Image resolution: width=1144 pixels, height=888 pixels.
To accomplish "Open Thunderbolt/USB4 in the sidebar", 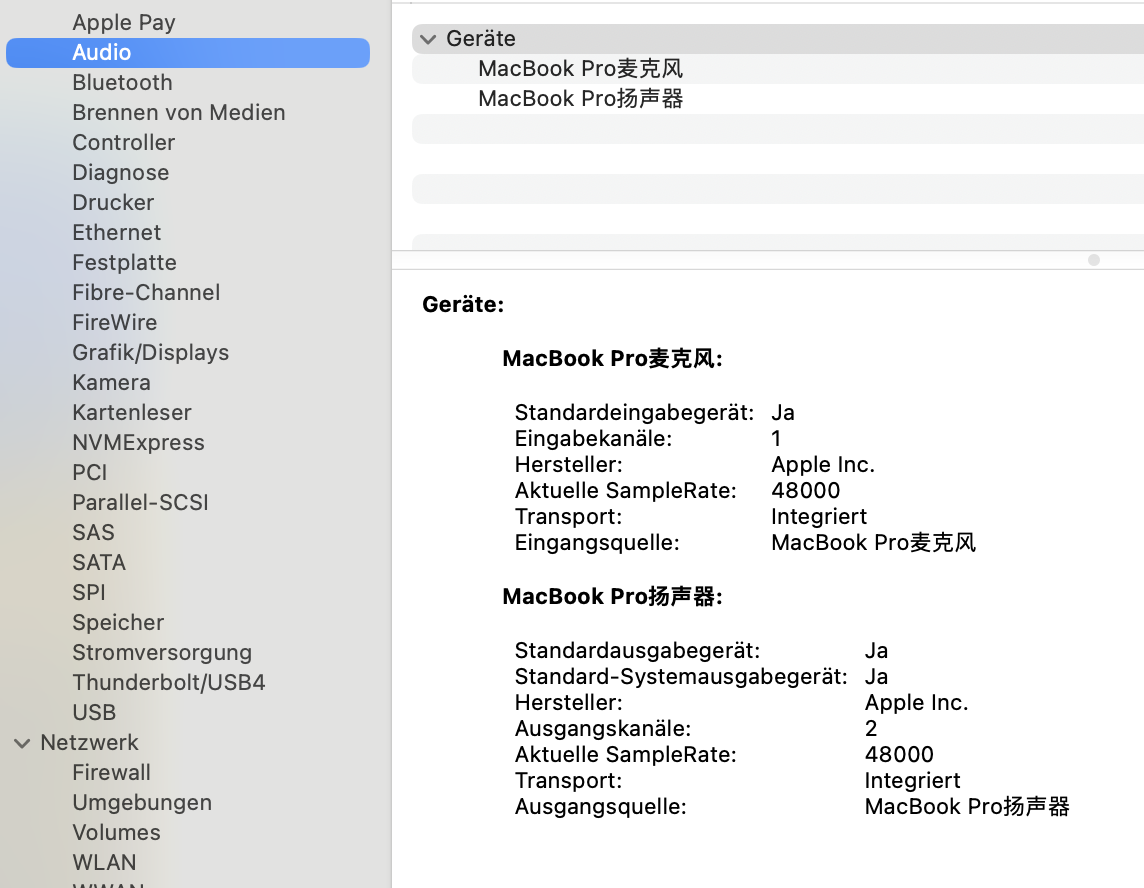I will [x=169, y=682].
